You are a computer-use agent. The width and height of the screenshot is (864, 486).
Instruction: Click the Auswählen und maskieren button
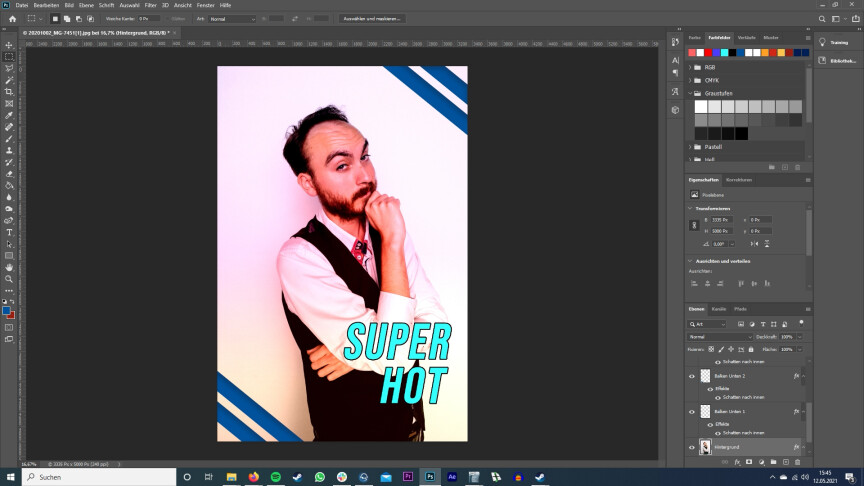(372, 18)
